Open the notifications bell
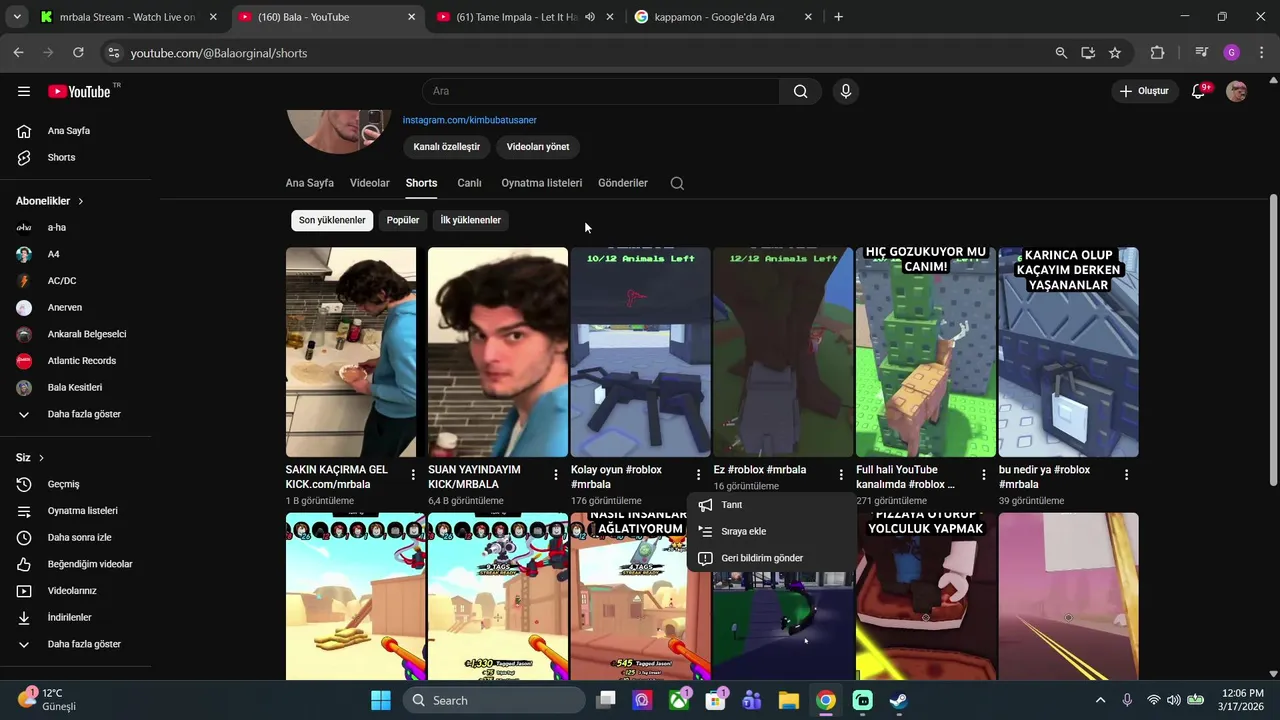This screenshot has width=1280, height=720. [x=1198, y=91]
